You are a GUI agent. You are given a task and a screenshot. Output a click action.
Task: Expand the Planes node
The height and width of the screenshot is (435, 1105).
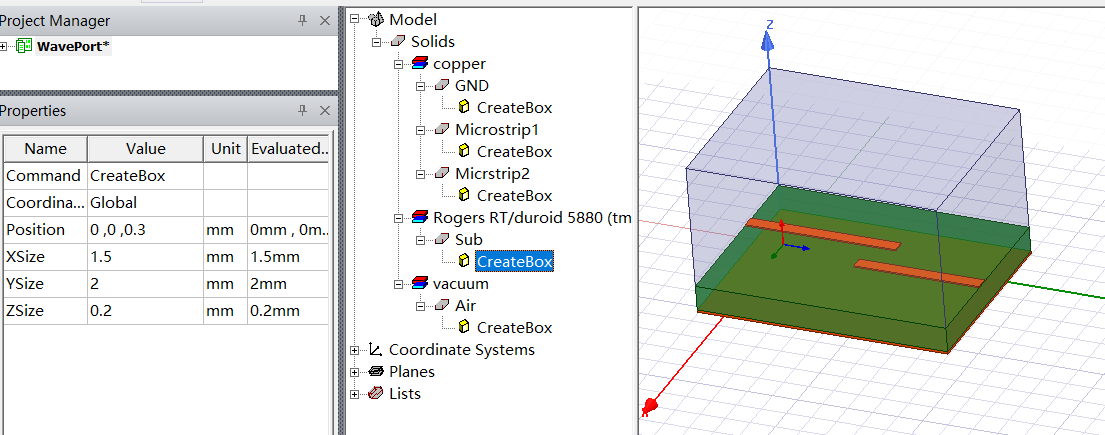pyautogui.click(x=354, y=372)
